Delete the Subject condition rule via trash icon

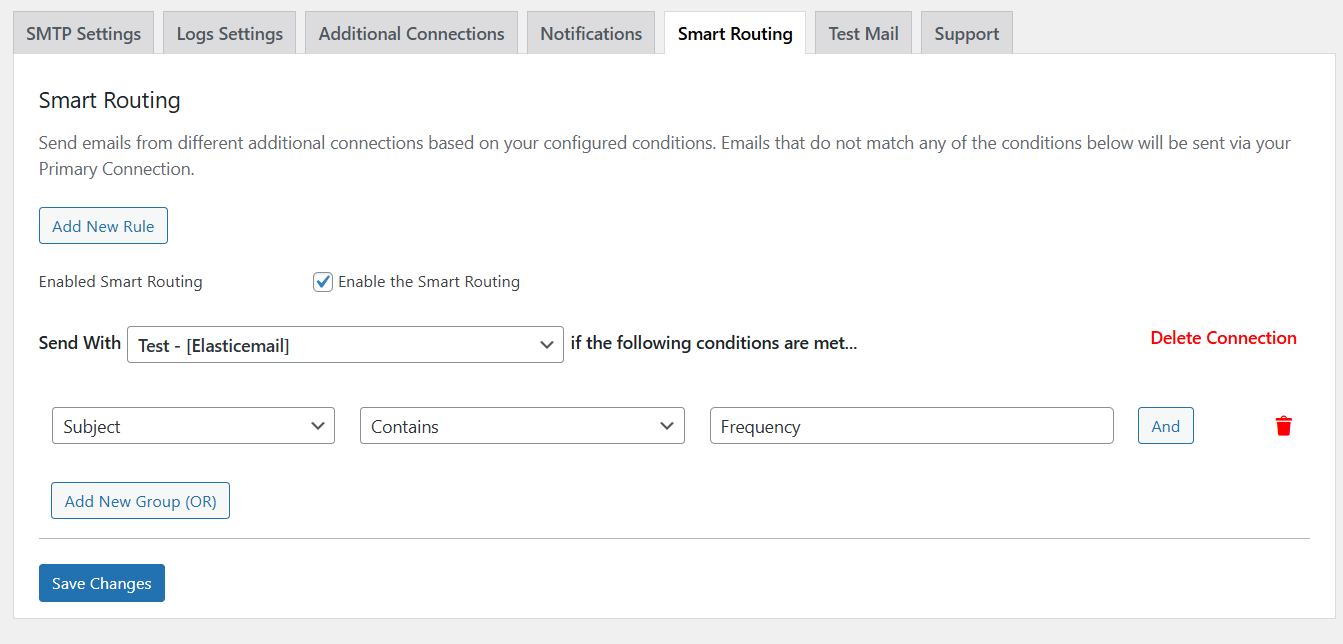(x=1284, y=425)
